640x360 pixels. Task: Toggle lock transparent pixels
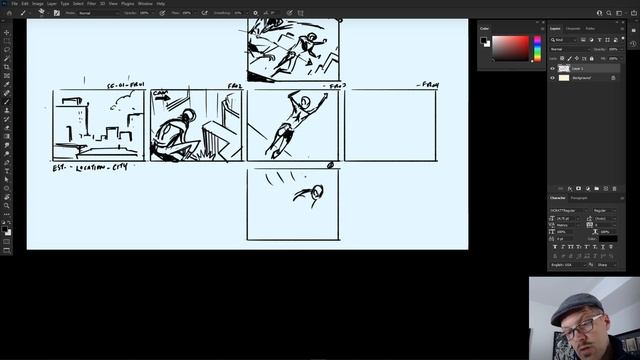tap(562, 59)
